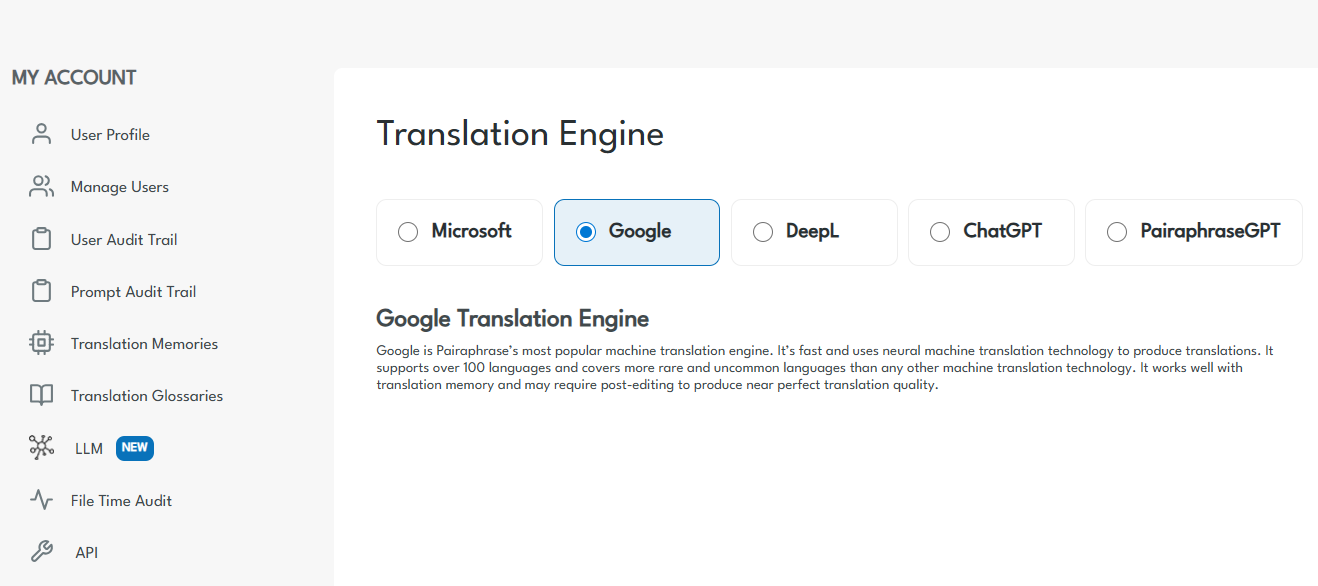Click the Translation Glossaries book icon
The width and height of the screenshot is (1318, 586).
coord(41,395)
